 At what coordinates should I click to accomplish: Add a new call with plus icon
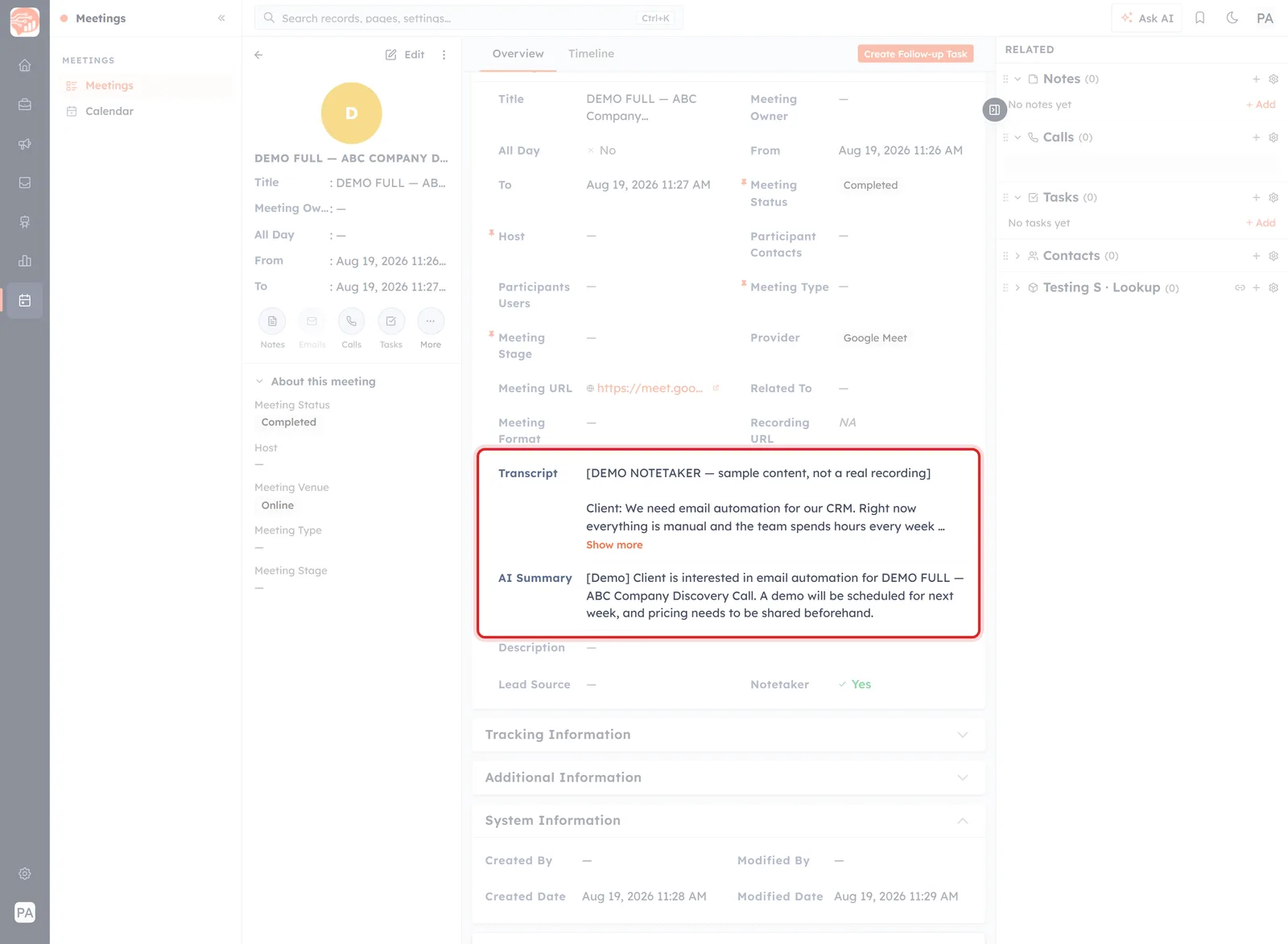pos(1257,138)
